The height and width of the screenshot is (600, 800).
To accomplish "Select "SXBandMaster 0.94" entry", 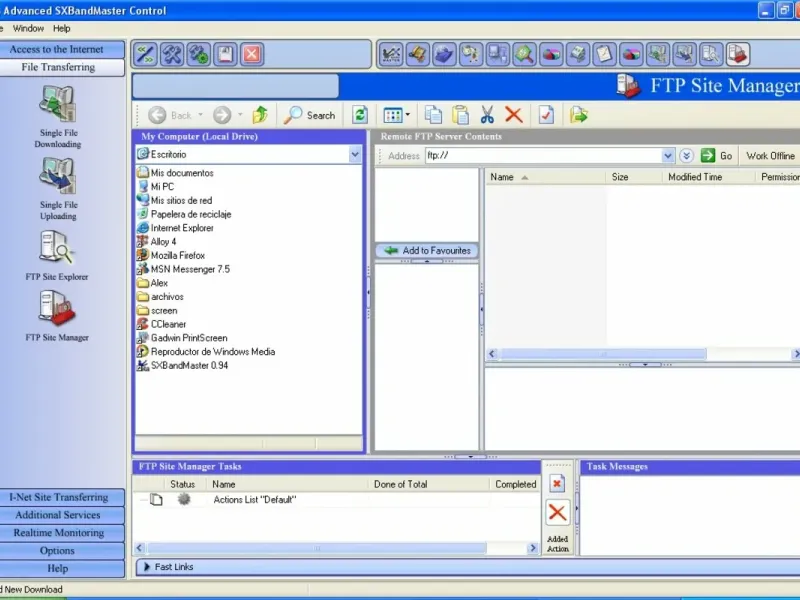I will (x=183, y=366).
